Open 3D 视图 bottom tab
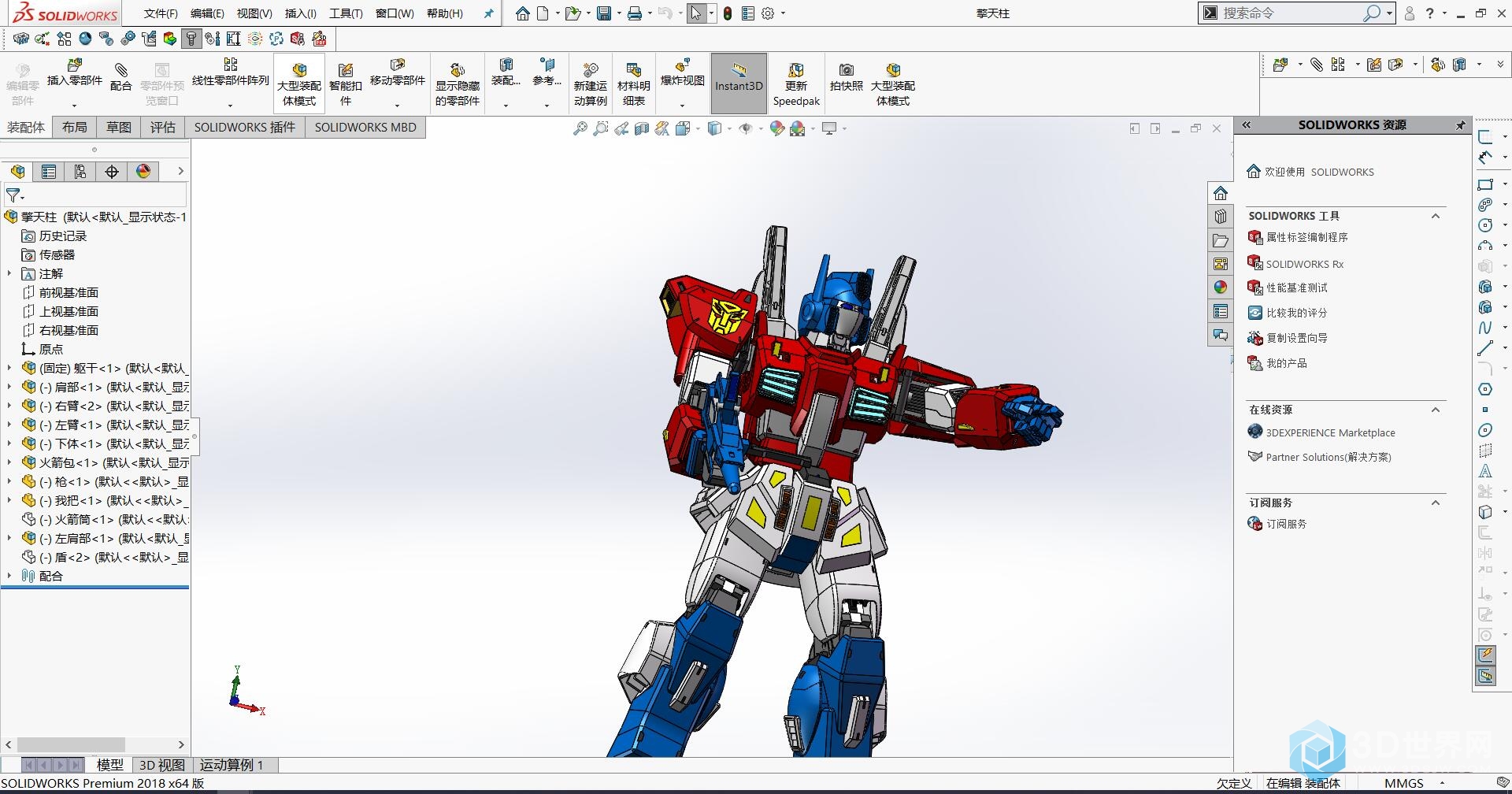The image size is (1512, 794). click(x=162, y=765)
